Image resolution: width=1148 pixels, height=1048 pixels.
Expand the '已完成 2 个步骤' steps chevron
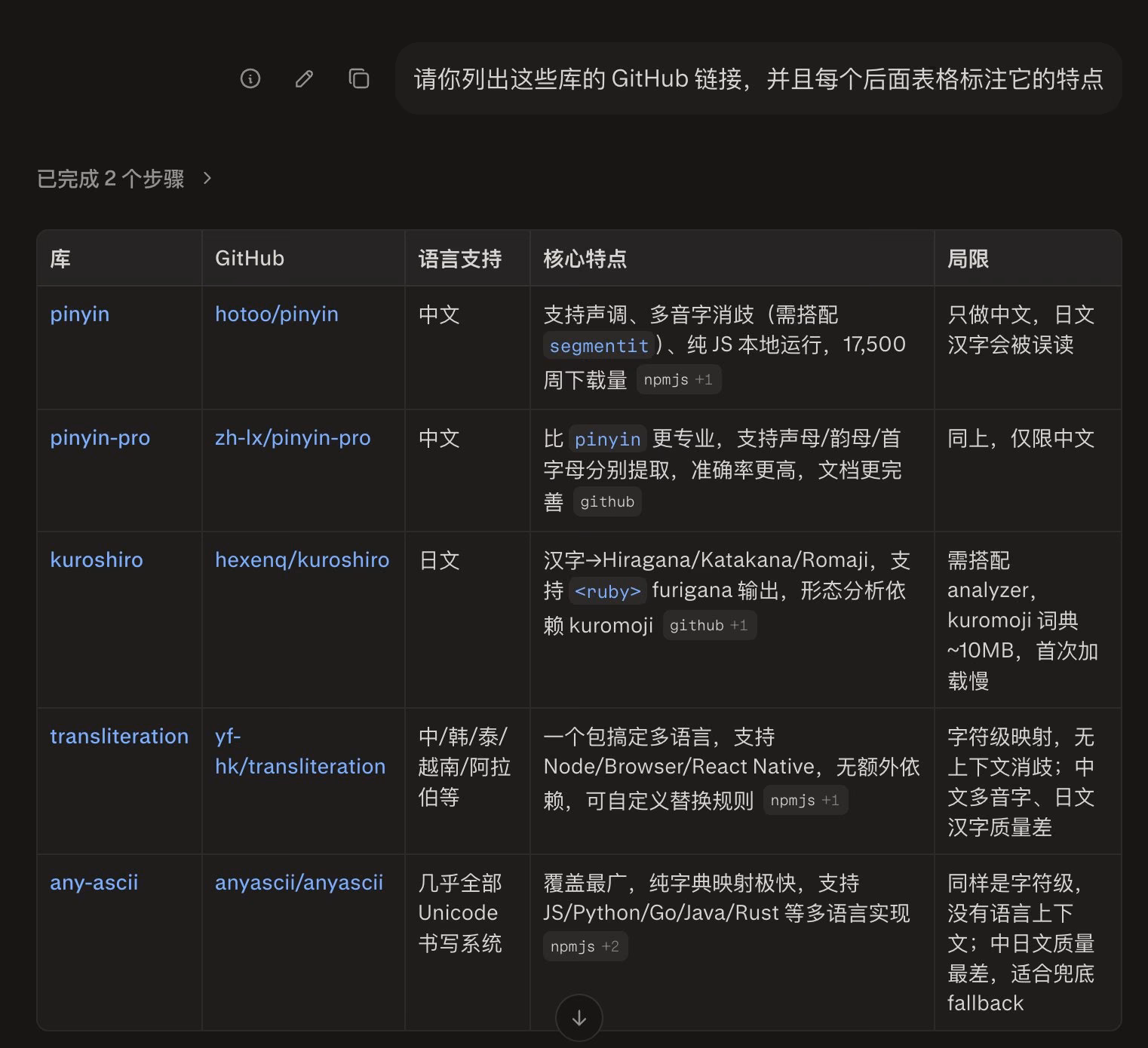pyautogui.click(x=207, y=179)
